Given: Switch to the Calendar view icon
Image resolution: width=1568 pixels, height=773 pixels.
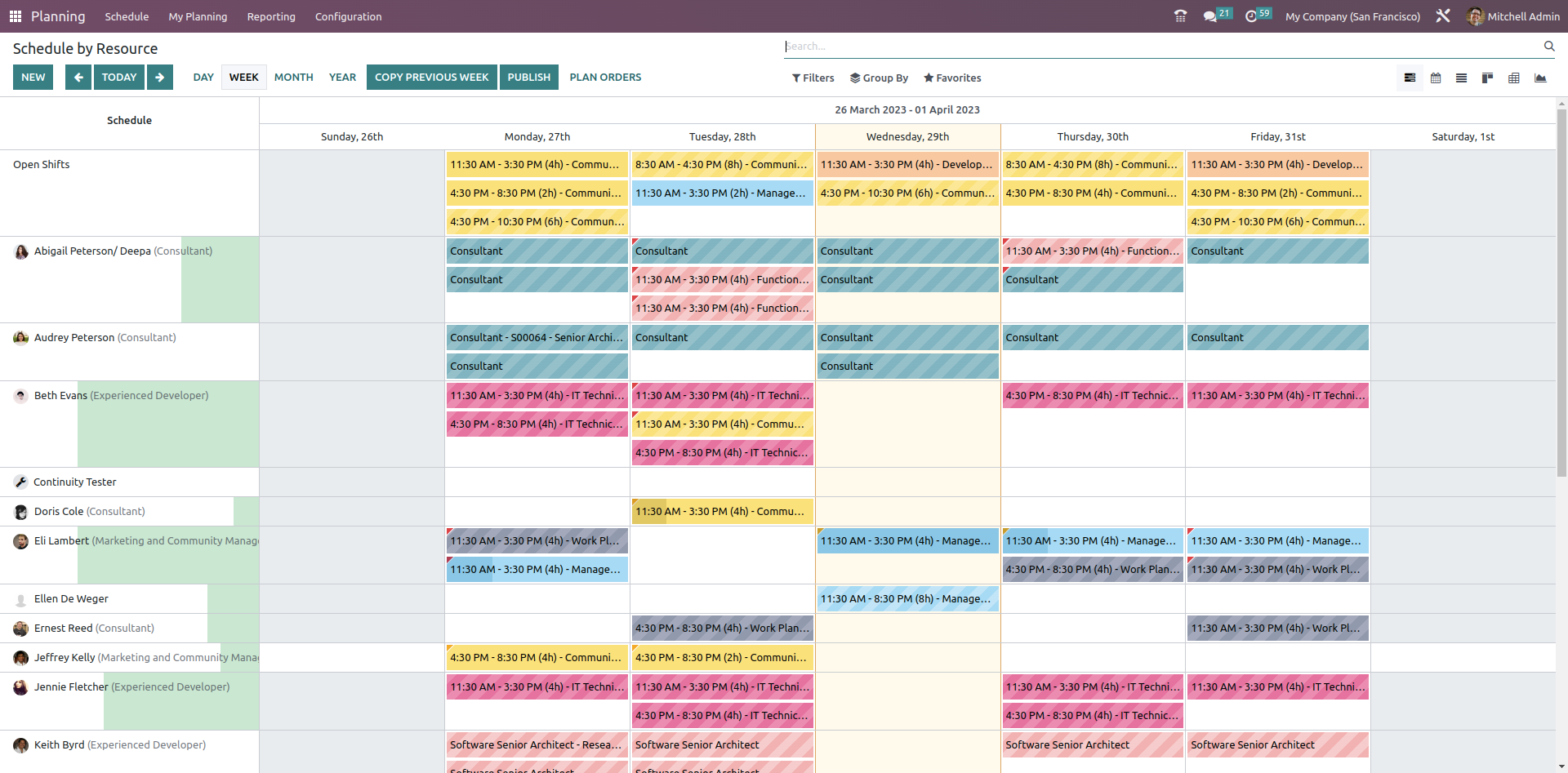Looking at the screenshot, I should click(1436, 78).
